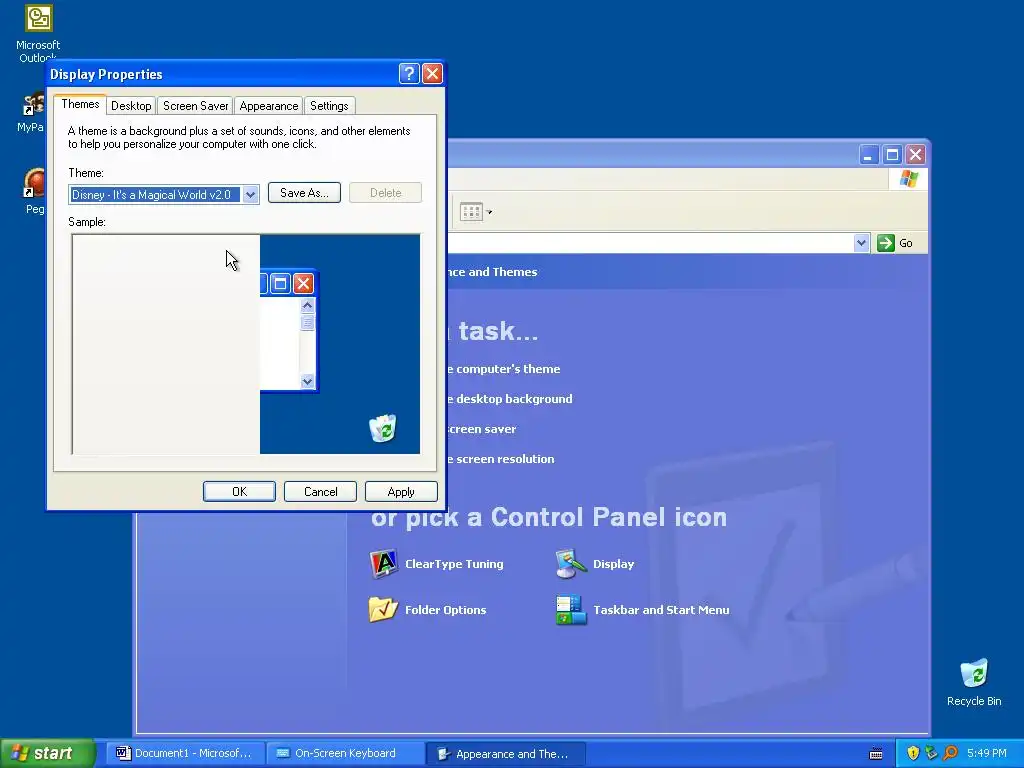Switch to On-Screen Keyboard taskbar button
This screenshot has height=768, width=1024.
pos(346,754)
